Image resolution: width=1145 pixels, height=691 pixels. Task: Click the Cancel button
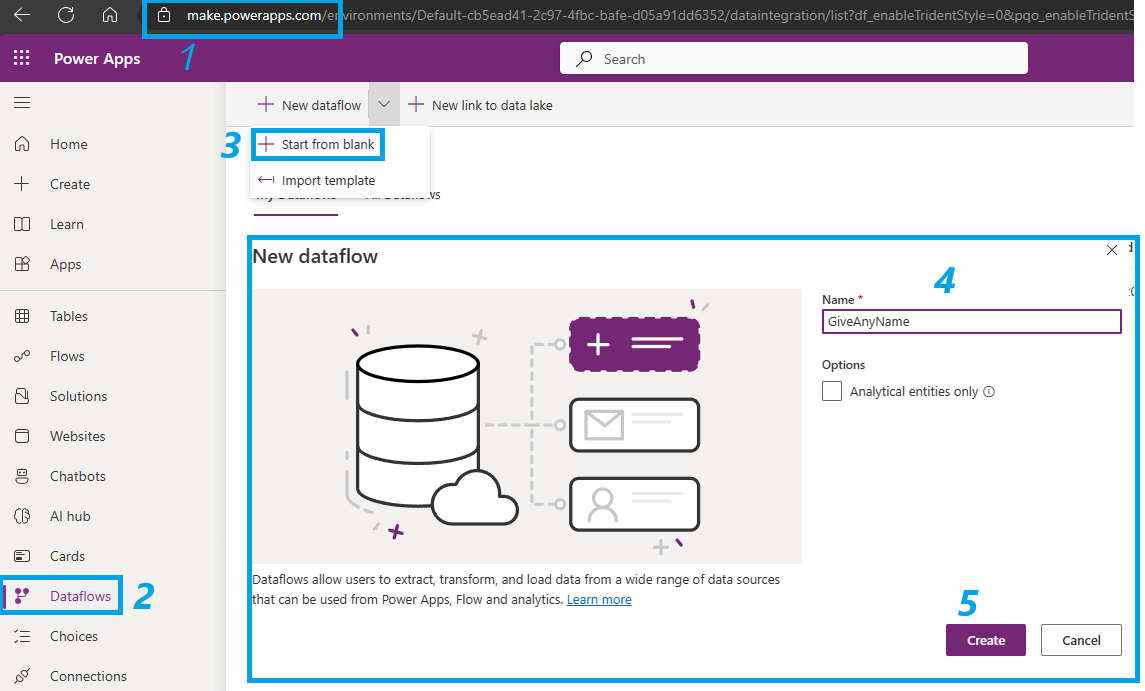[x=1081, y=640]
